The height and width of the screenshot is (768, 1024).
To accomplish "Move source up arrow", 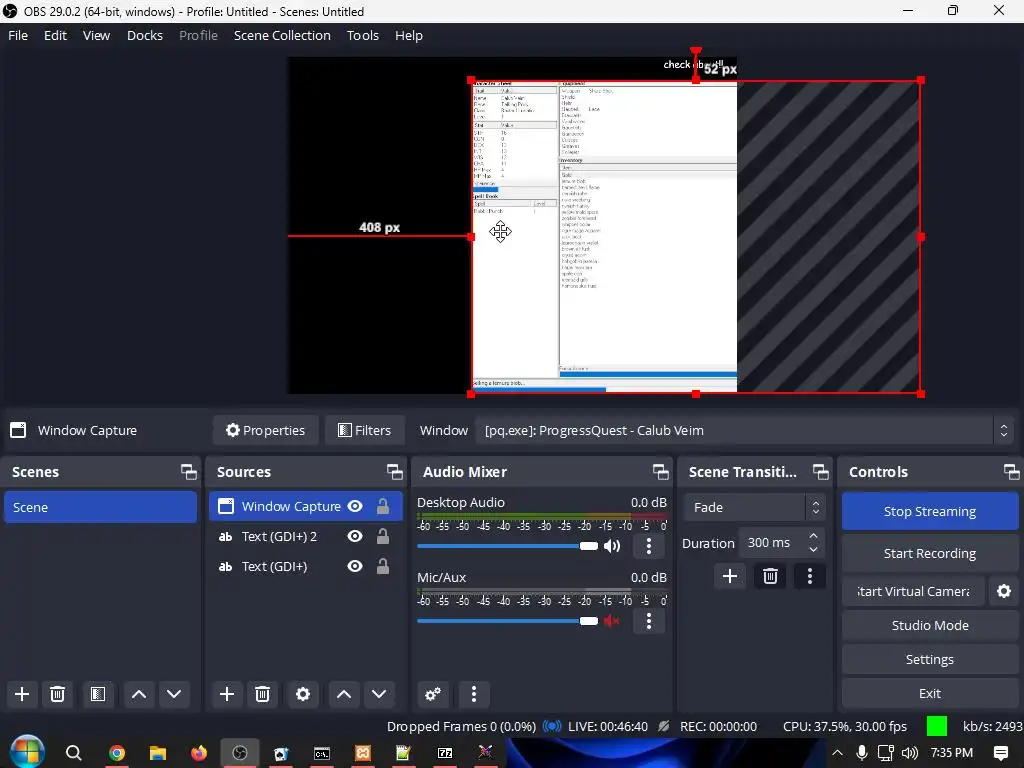I will (344, 694).
